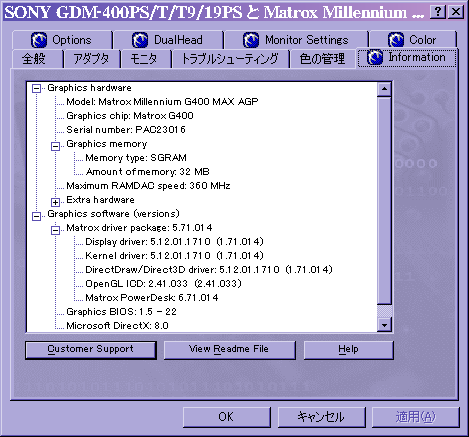Viewport: 469px width, 437px height.
Task: Select the Kernel driver version row
Action: coord(174,256)
